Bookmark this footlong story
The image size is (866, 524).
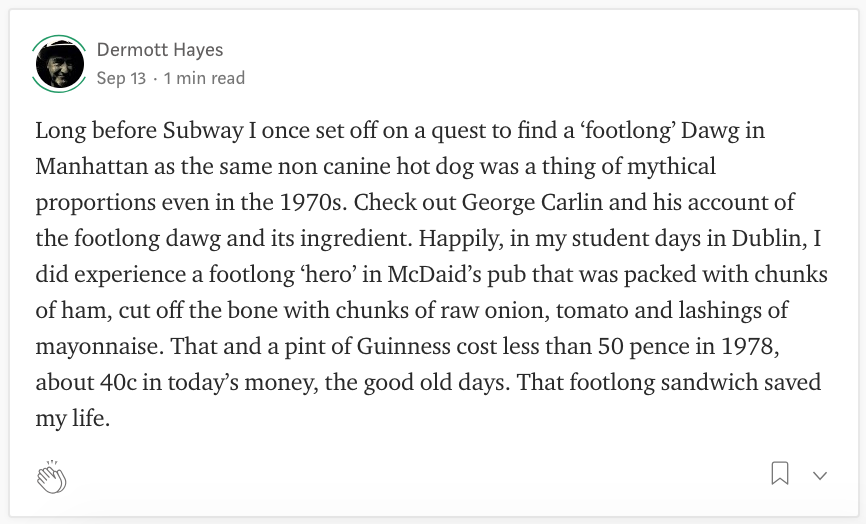click(780, 474)
